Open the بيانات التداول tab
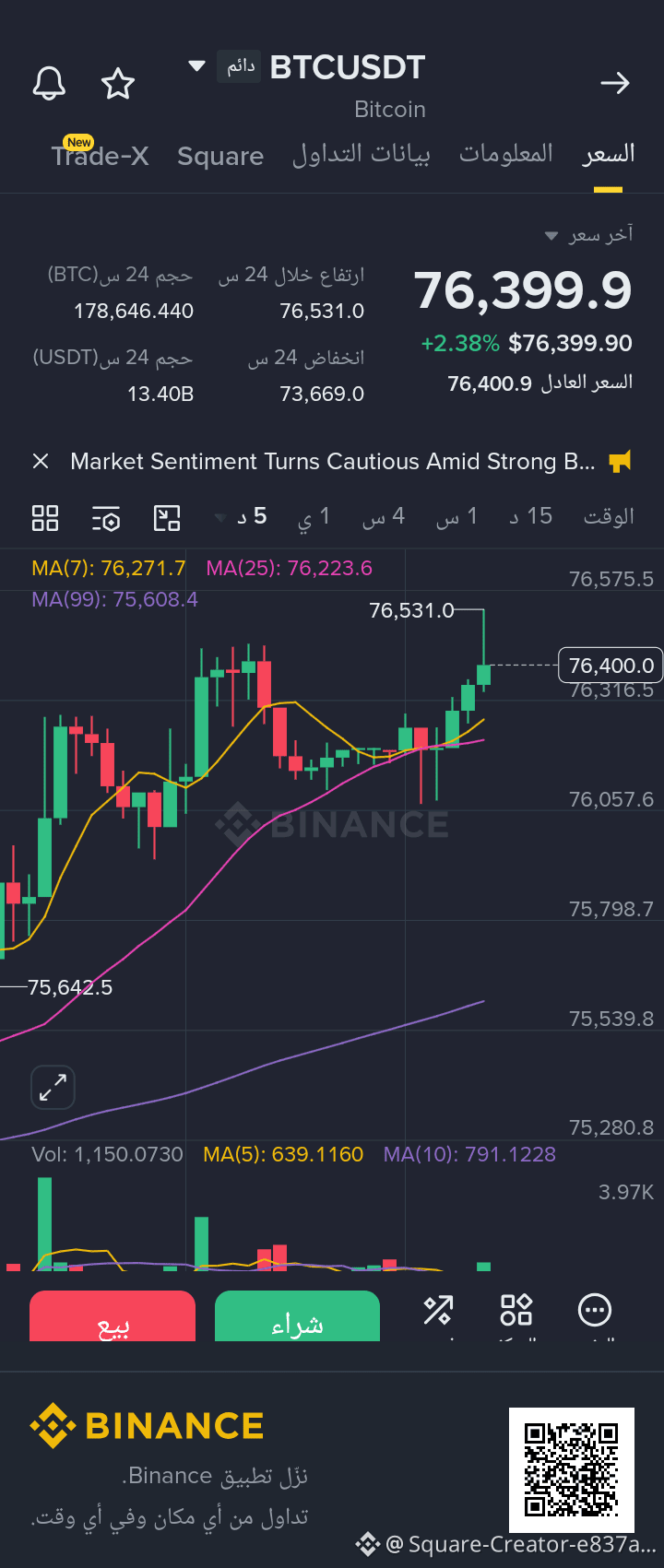 [362, 154]
